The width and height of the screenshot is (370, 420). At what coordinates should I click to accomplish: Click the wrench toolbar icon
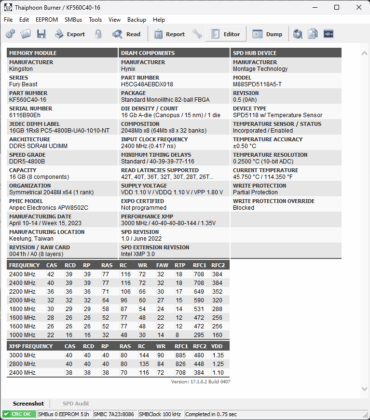click(x=197, y=34)
